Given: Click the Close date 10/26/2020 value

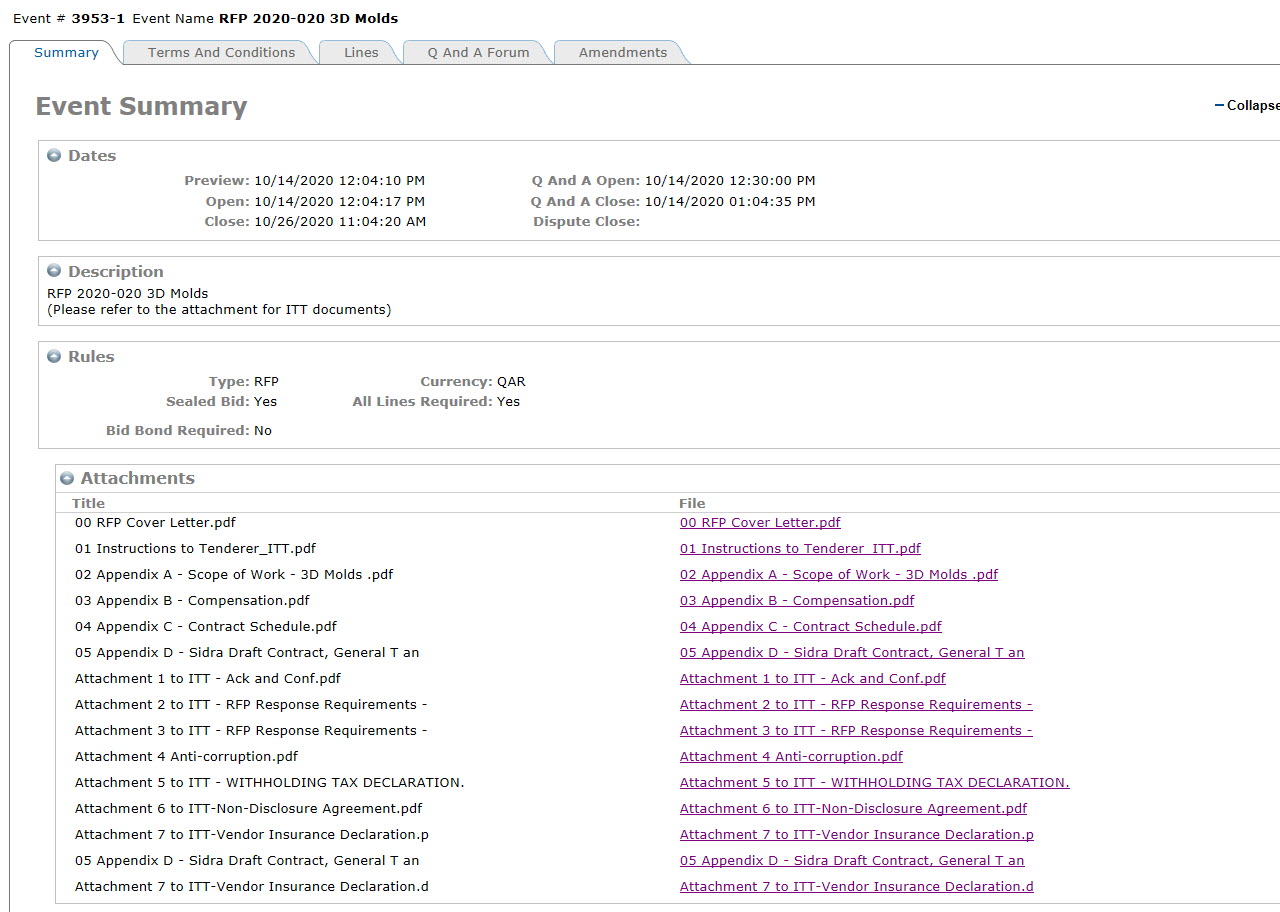Looking at the screenshot, I should tap(340, 221).
